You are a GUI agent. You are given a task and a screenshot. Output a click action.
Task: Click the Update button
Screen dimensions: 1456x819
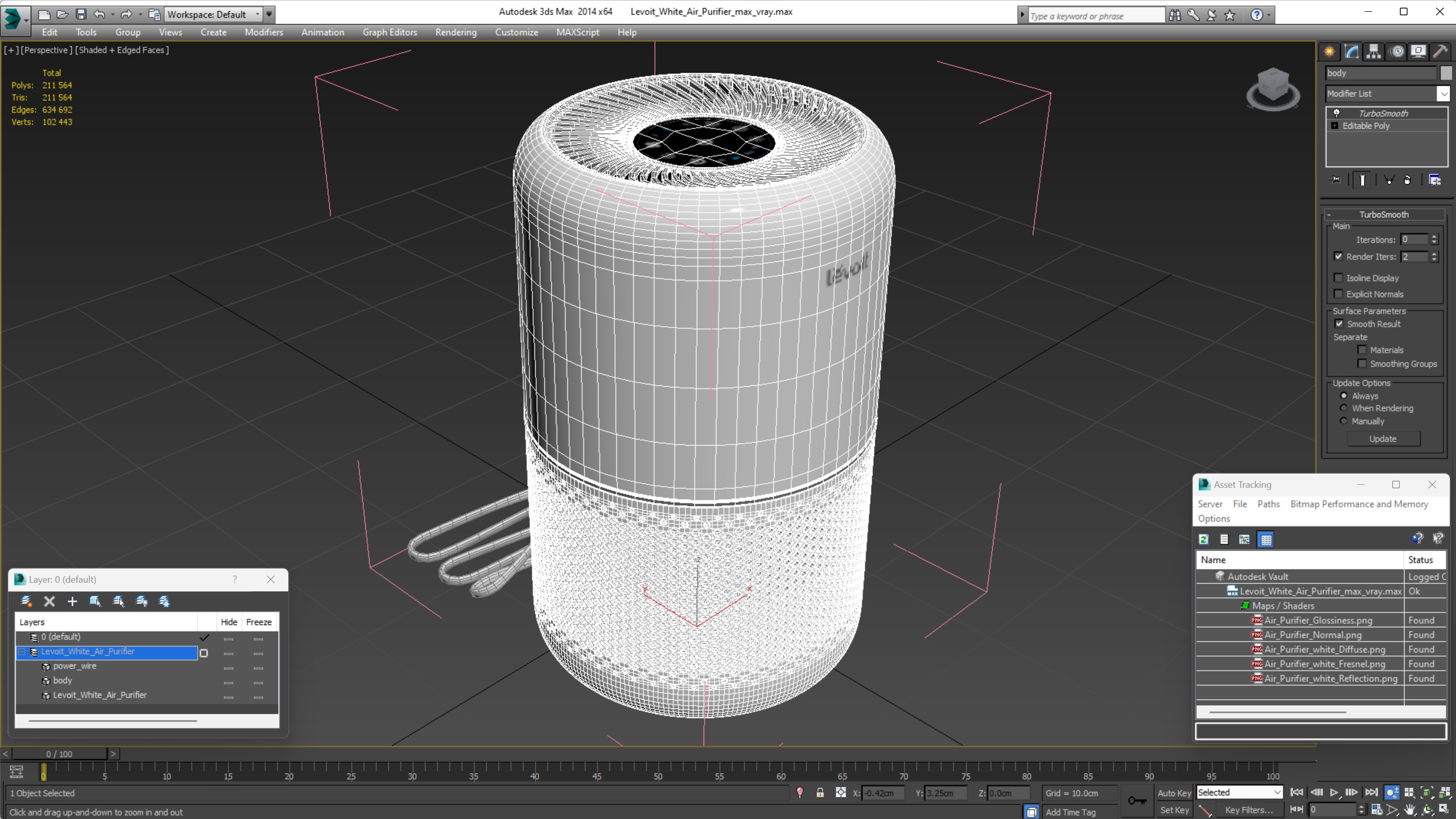(1383, 439)
